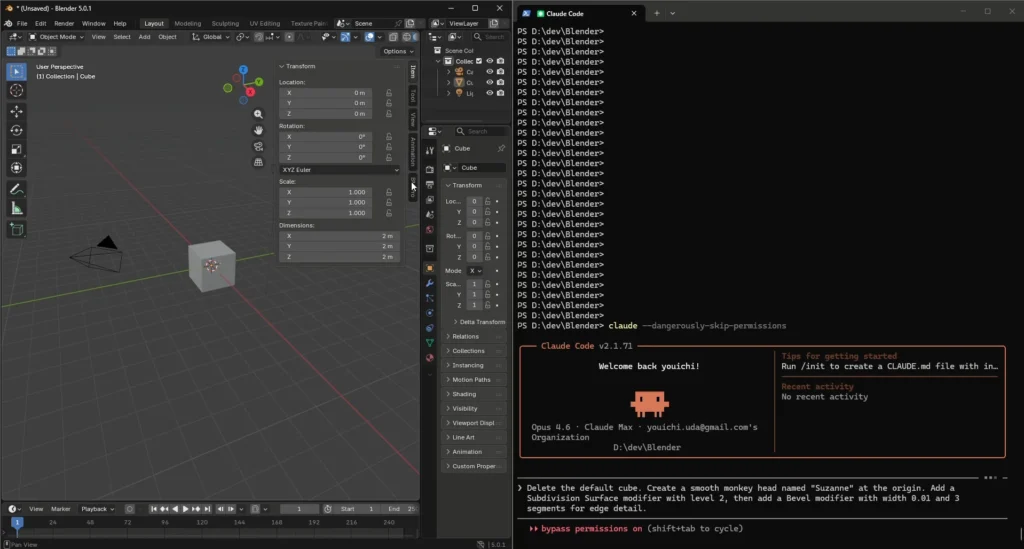Expand the Motion Paths panel

(473, 380)
